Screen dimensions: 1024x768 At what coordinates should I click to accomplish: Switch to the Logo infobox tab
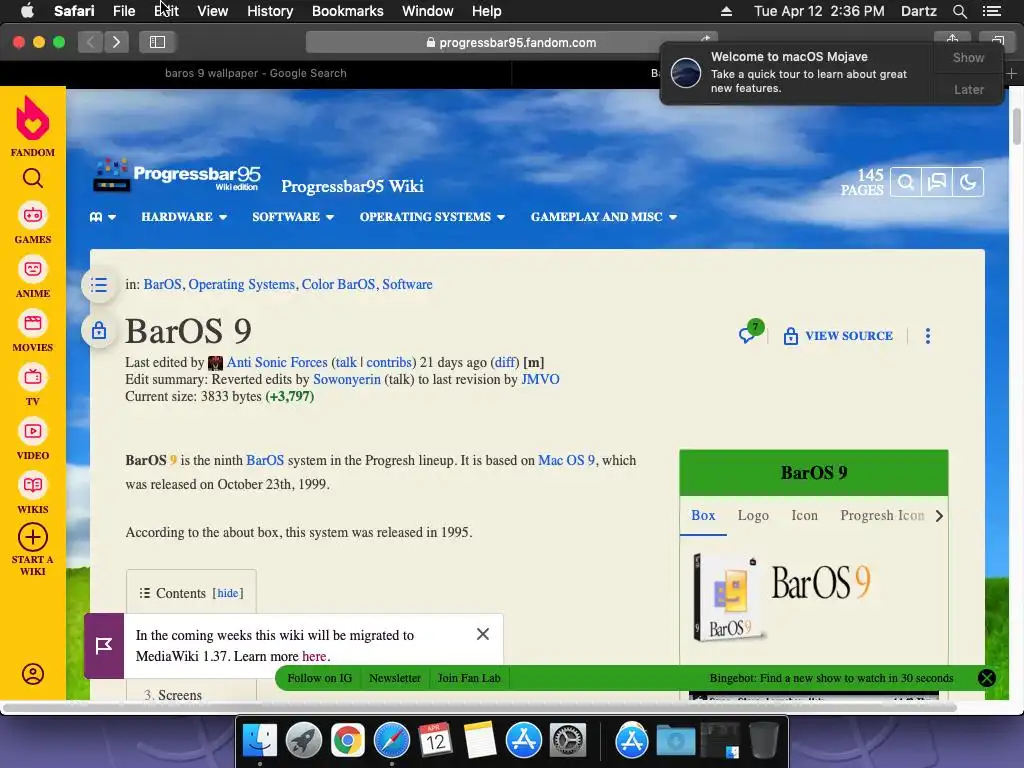click(x=753, y=515)
